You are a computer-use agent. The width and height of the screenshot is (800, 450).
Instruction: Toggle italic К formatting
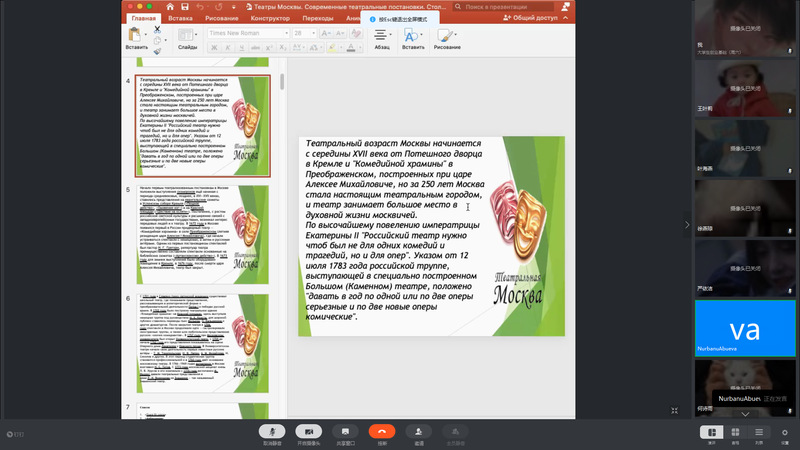click(x=228, y=47)
